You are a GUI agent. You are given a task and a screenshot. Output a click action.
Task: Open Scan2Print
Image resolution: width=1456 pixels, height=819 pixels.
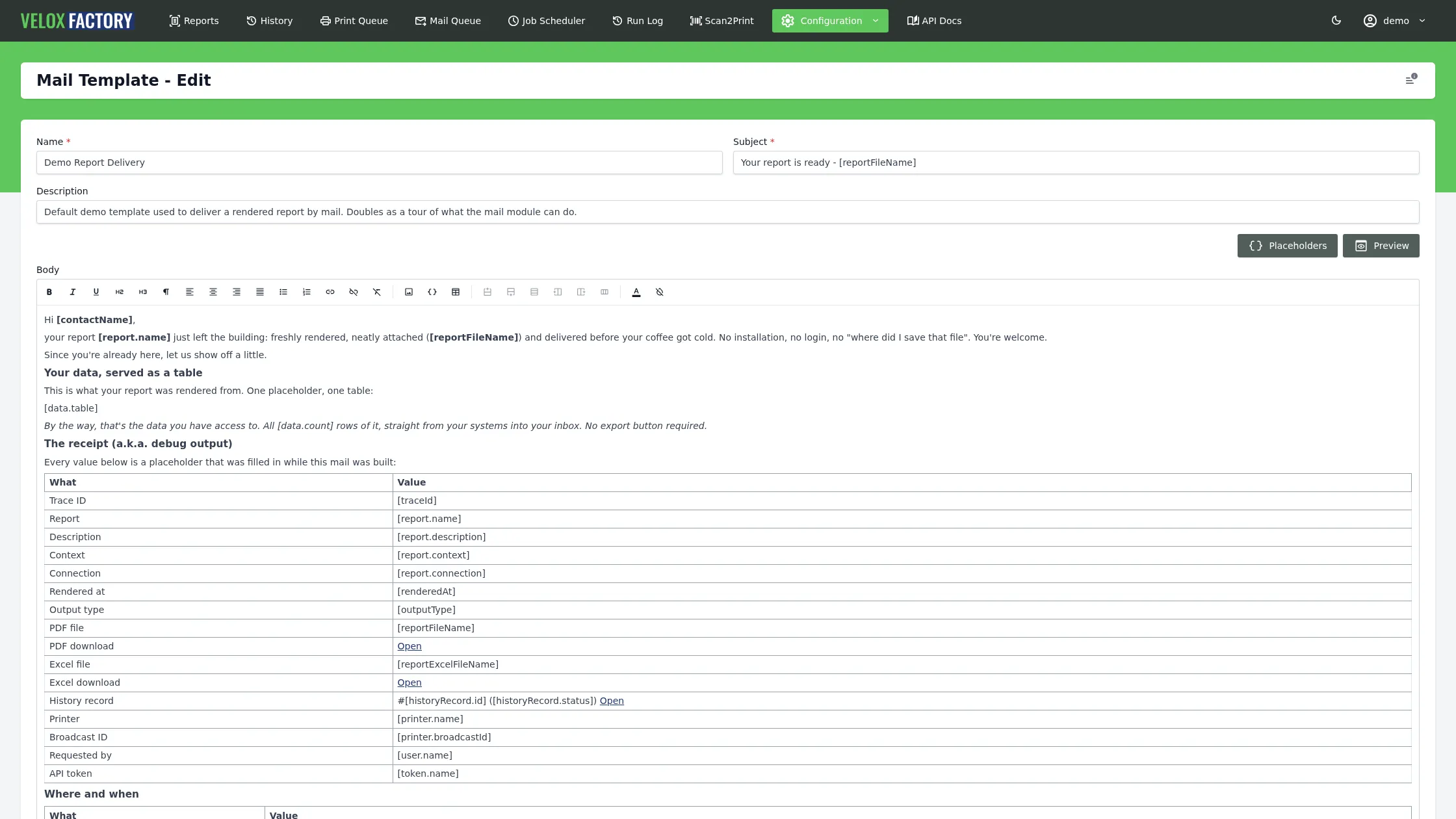(x=721, y=21)
